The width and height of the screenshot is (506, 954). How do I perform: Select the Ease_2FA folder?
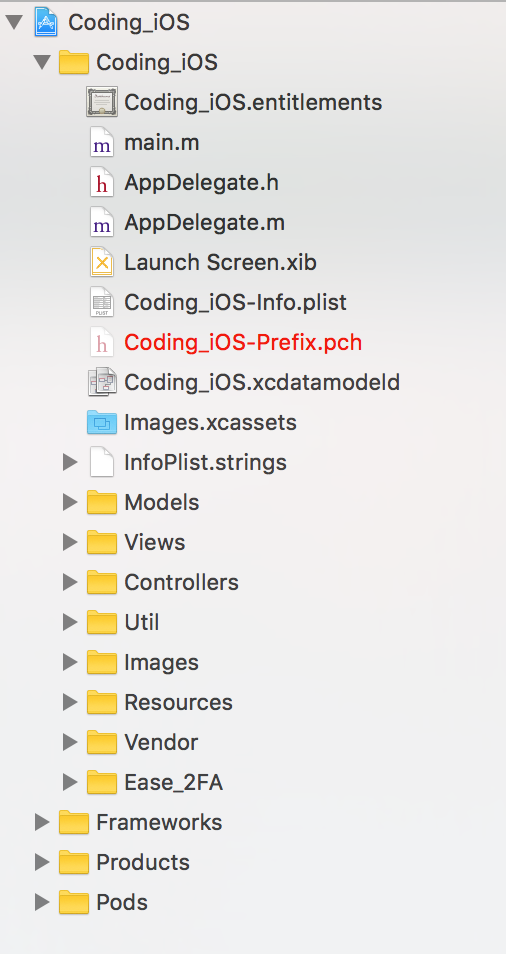pos(173,782)
